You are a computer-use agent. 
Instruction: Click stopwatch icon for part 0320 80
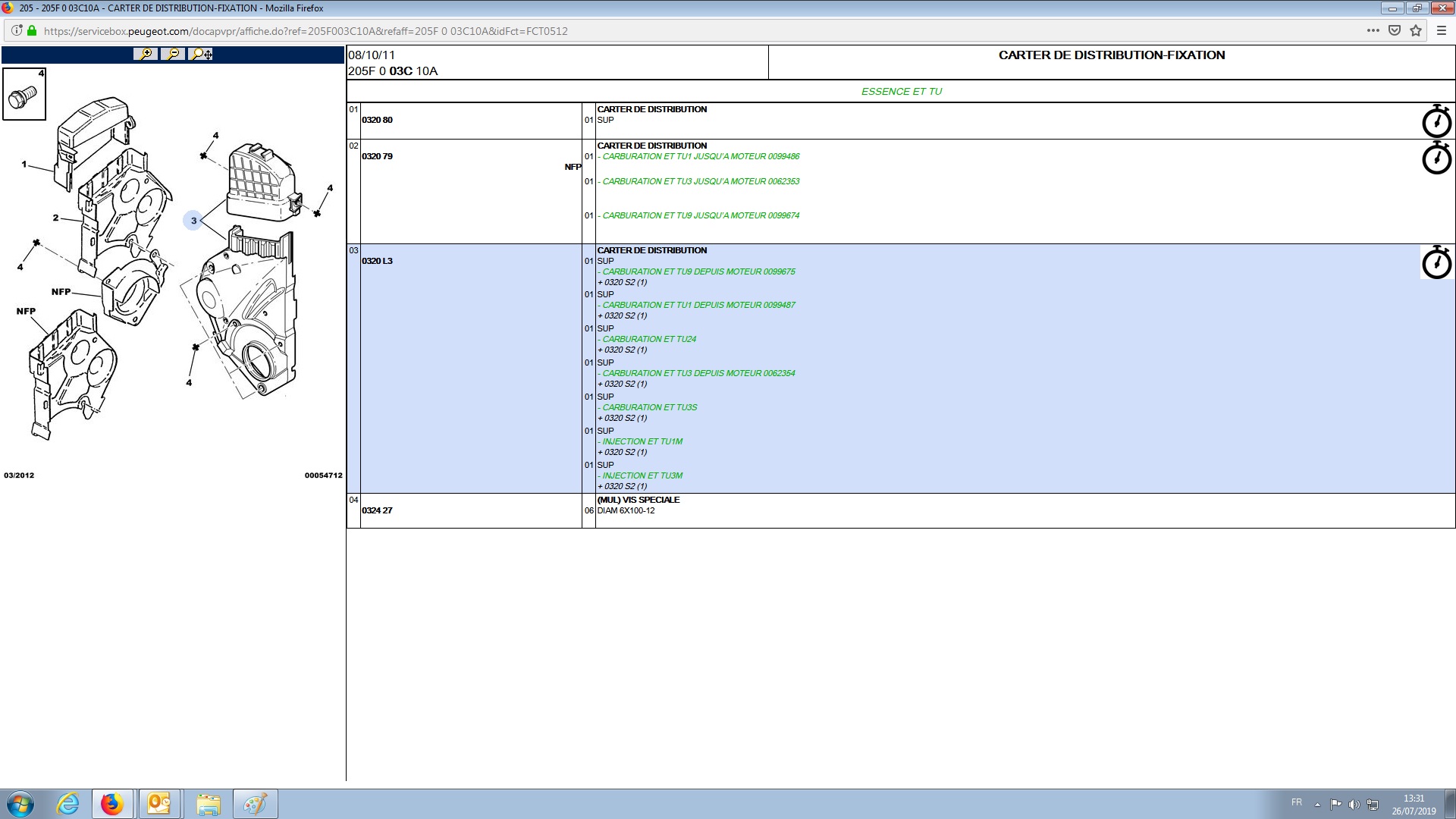(1436, 121)
